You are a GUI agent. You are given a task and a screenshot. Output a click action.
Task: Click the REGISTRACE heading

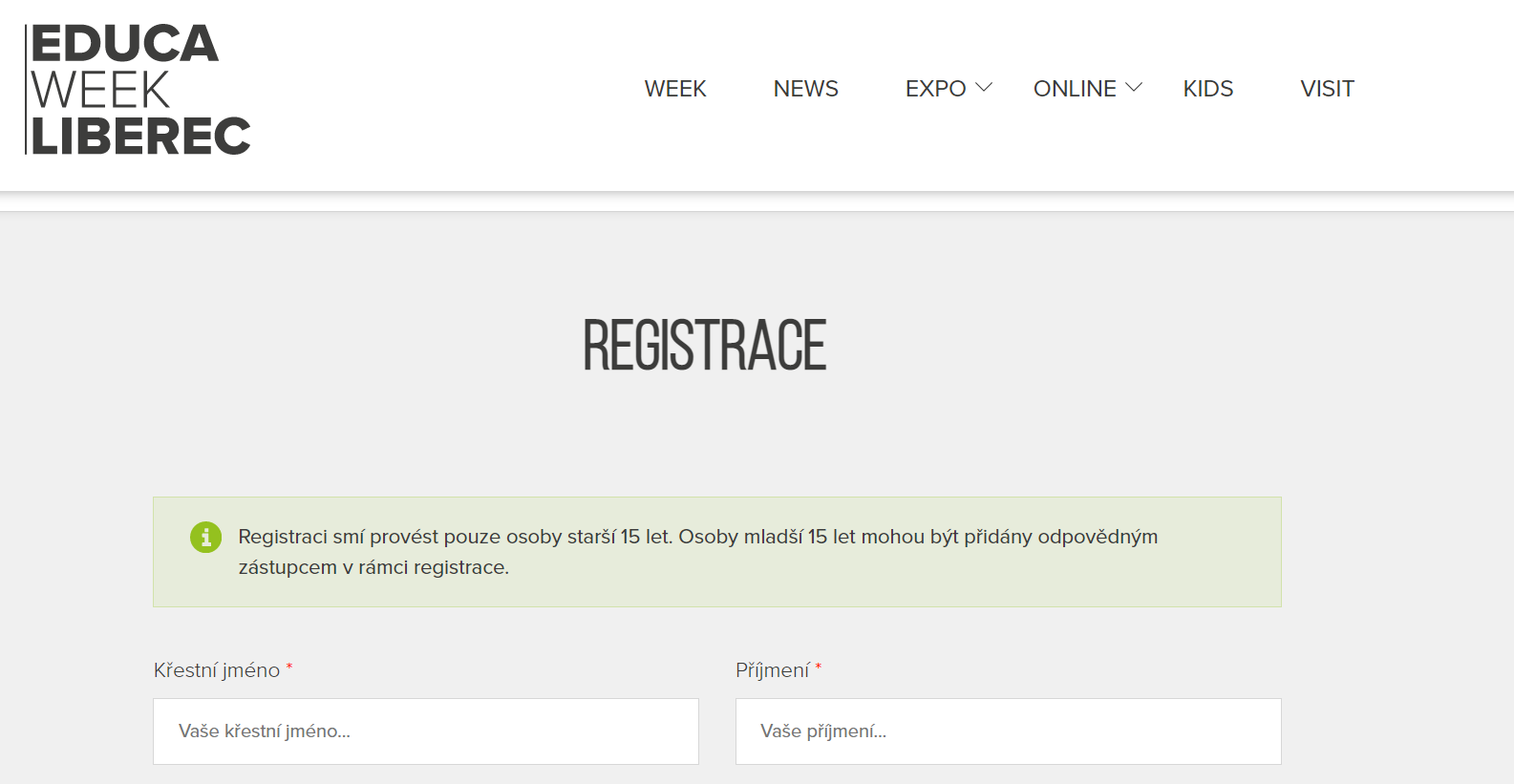click(705, 346)
